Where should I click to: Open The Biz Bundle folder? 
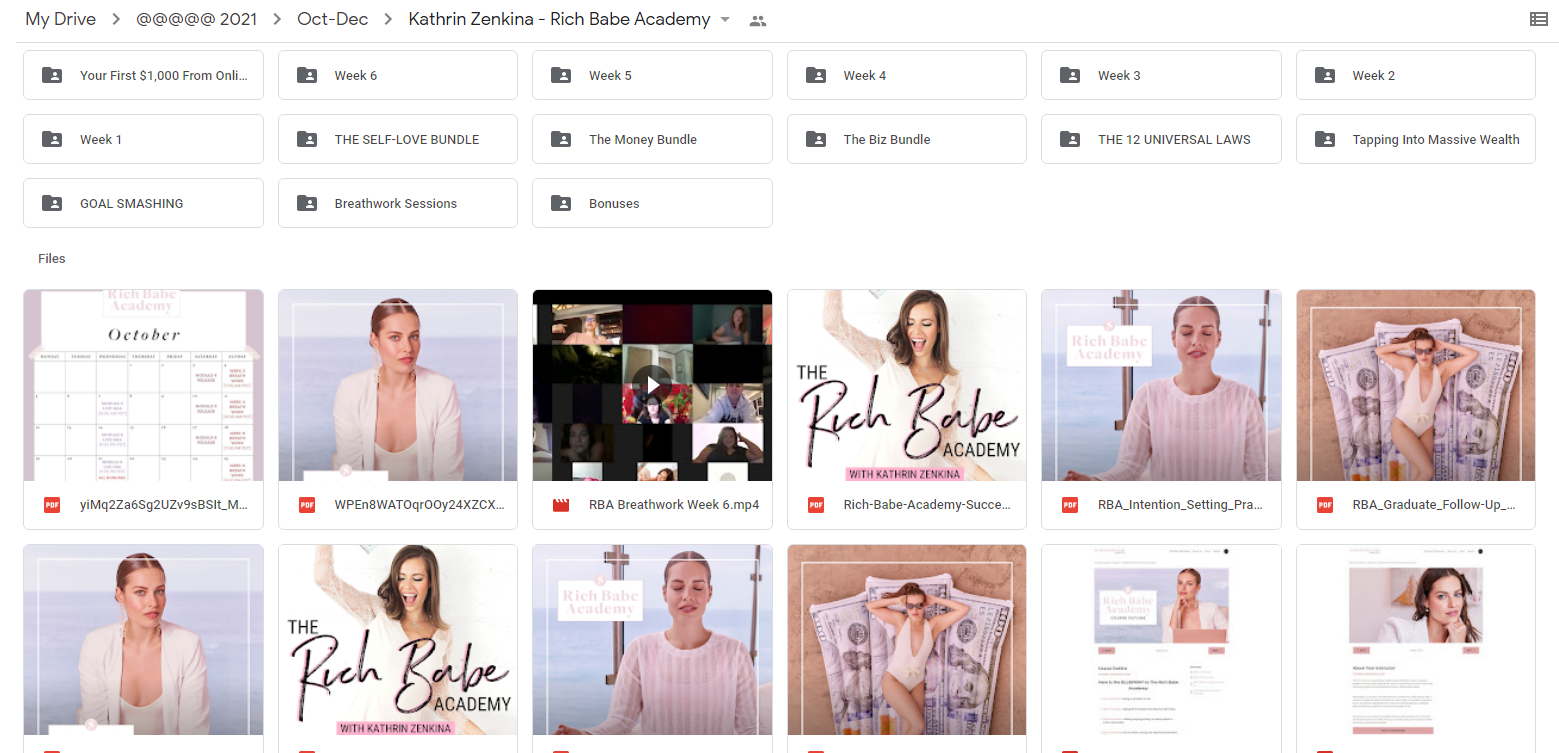click(x=907, y=139)
